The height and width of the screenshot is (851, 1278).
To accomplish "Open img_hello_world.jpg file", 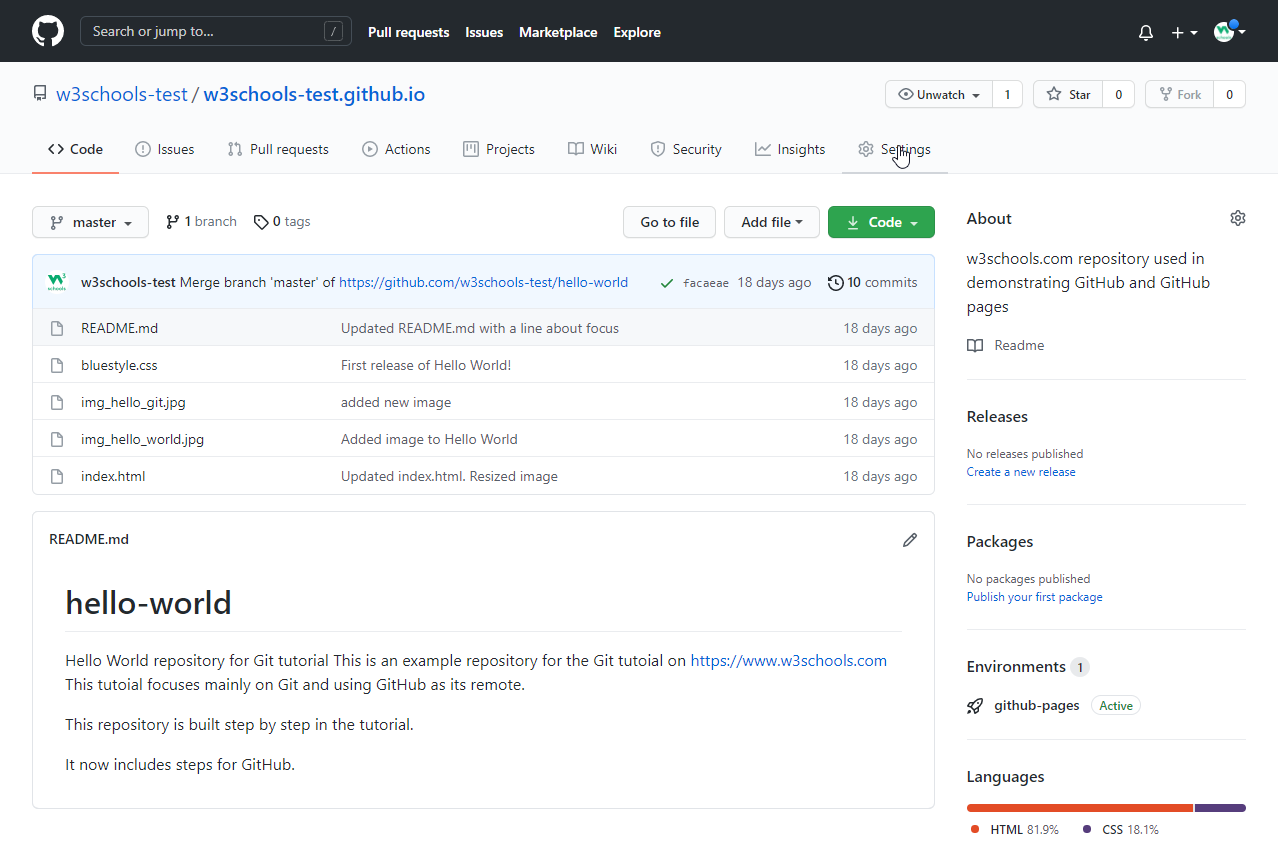I will pos(142,439).
